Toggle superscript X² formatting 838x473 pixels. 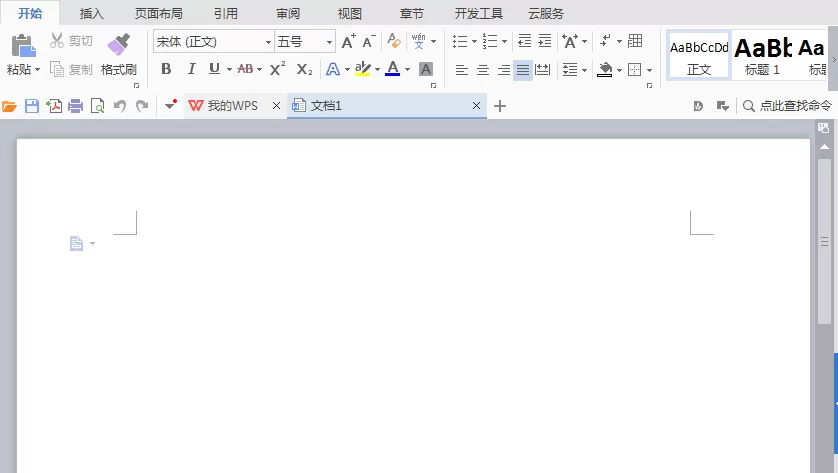pos(277,68)
